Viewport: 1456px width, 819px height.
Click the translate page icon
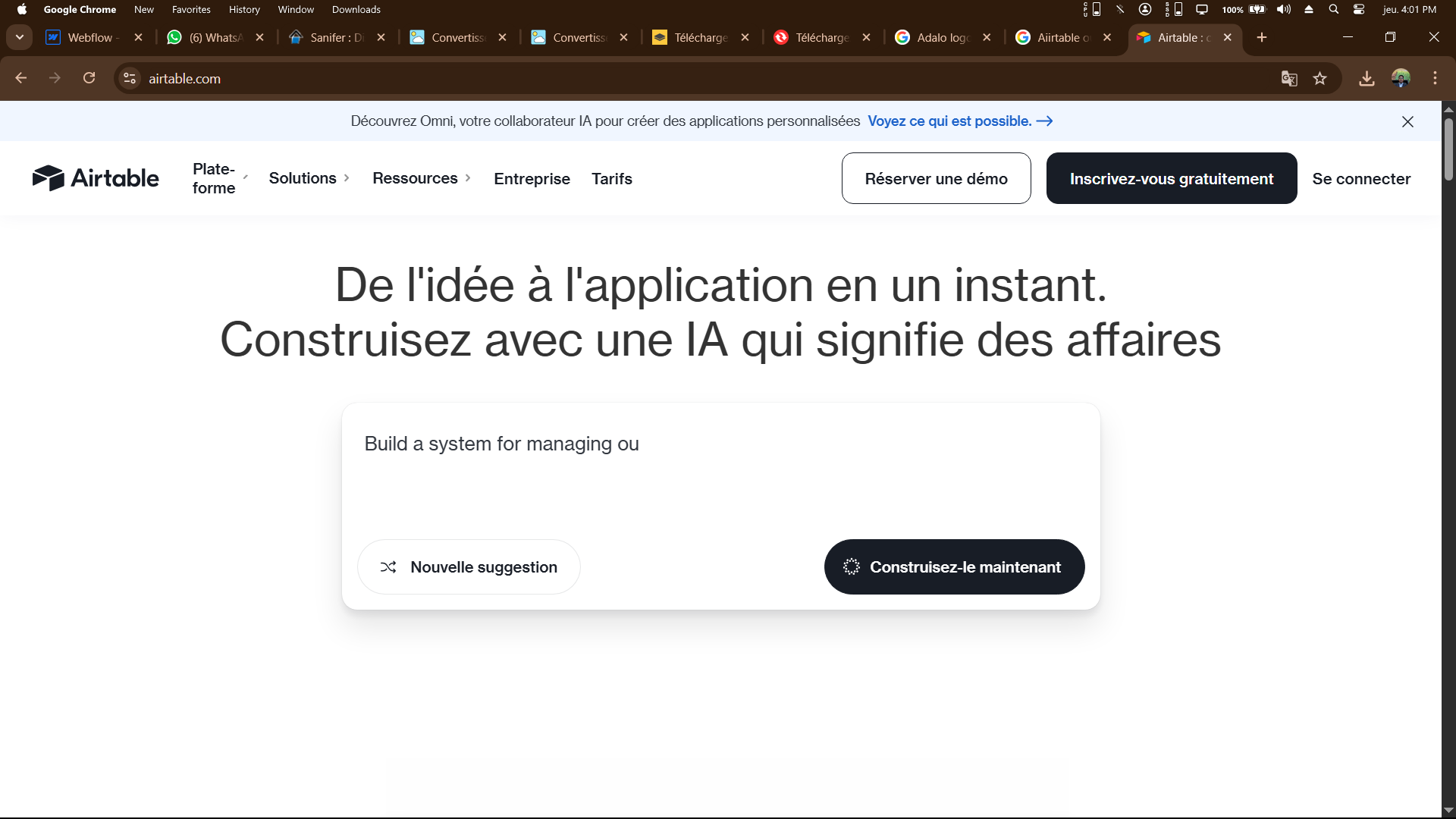tap(1289, 79)
